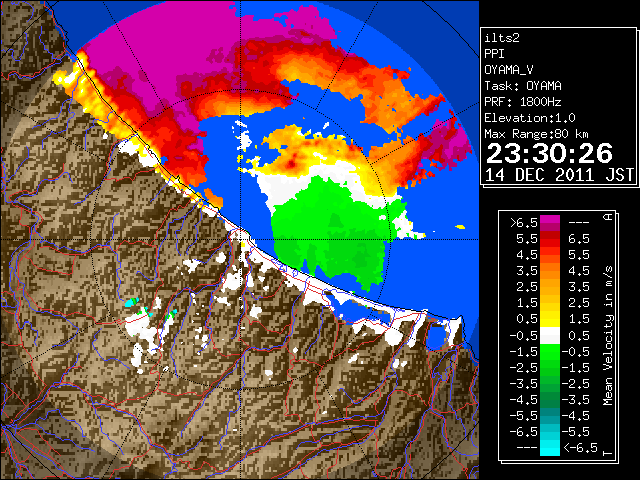Select the 'Elevation:1.0' text
The image size is (640, 480).
click(530, 118)
